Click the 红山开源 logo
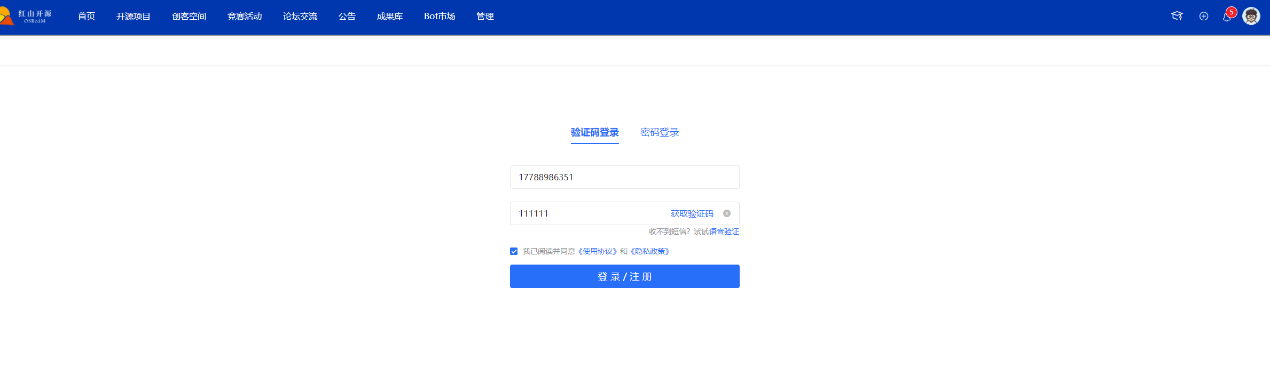The height and width of the screenshot is (391, 1270). (x=27, y=16)
